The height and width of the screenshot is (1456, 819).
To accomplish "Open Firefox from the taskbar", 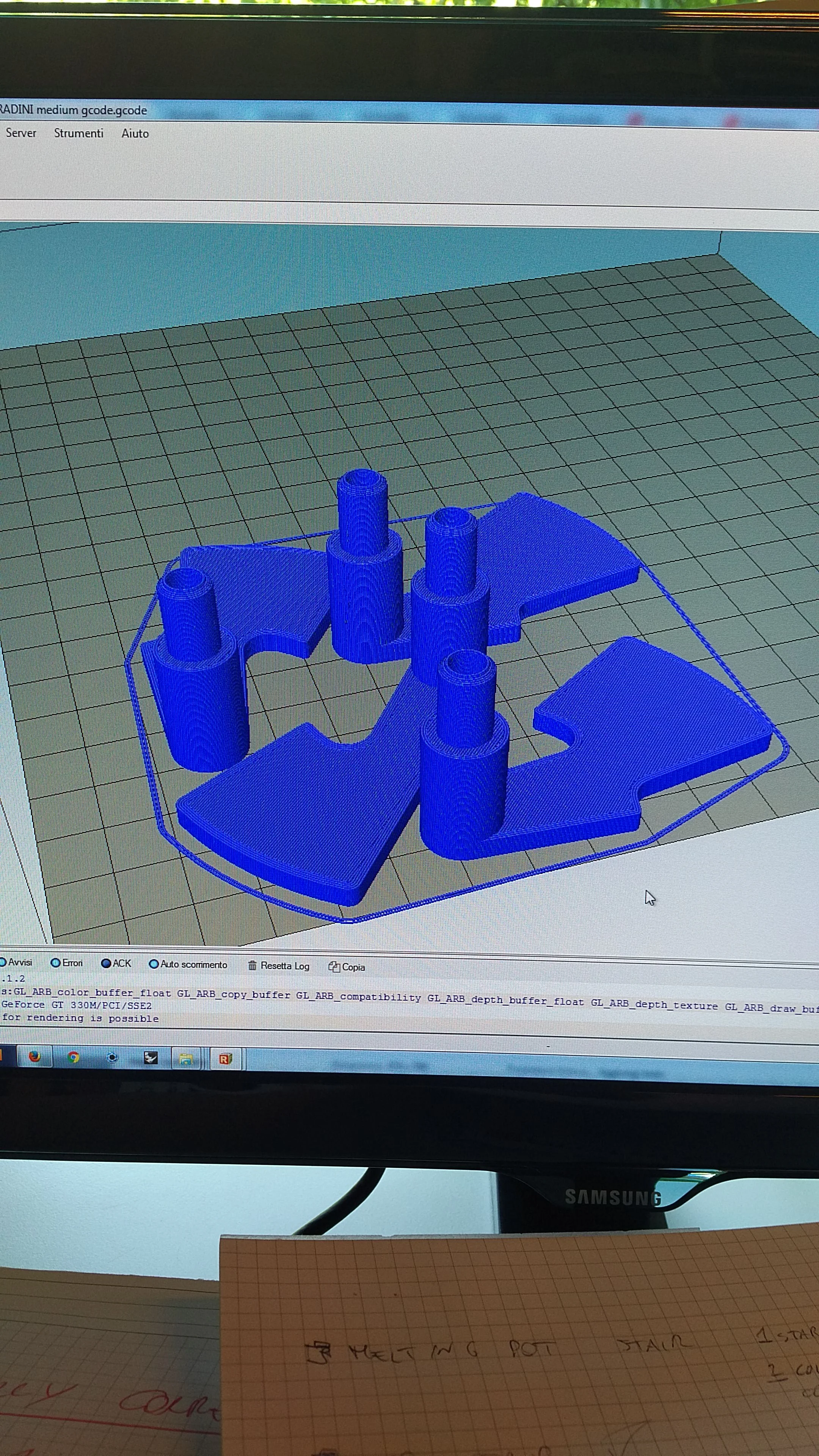I will tap(35, 1056).
